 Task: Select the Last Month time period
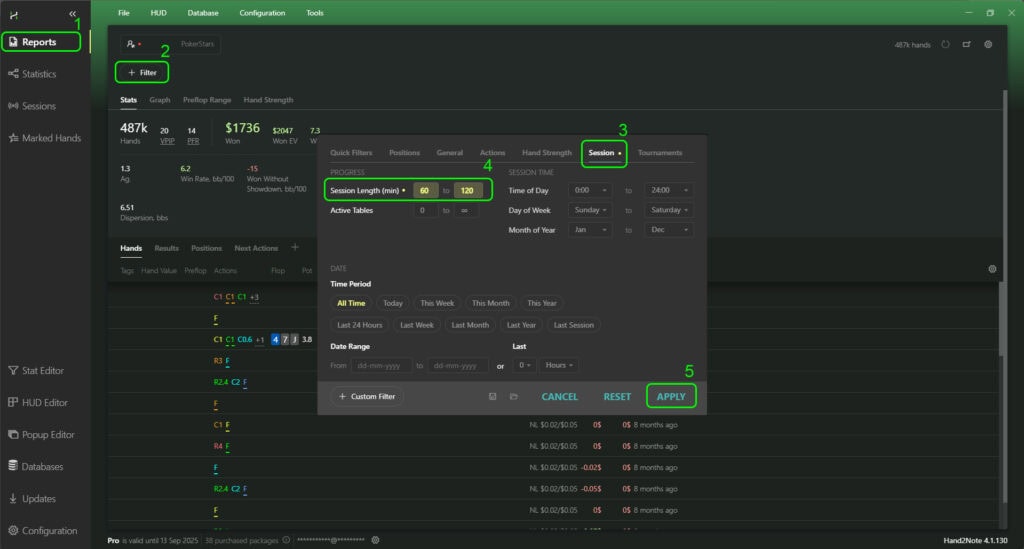click(x=470, y=325)
